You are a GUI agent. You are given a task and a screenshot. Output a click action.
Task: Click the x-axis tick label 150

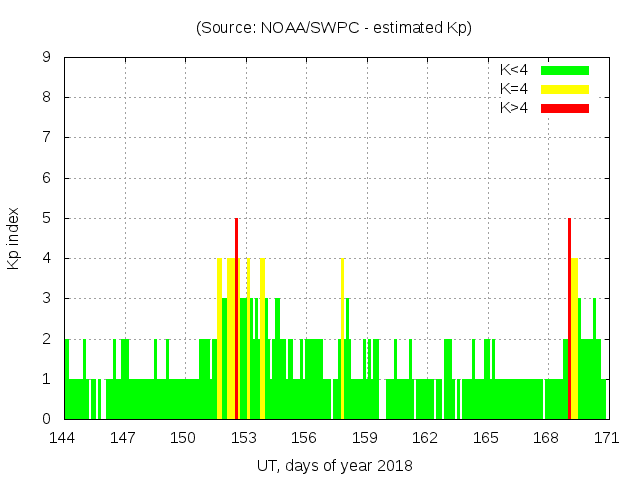[x=184, y=438]
